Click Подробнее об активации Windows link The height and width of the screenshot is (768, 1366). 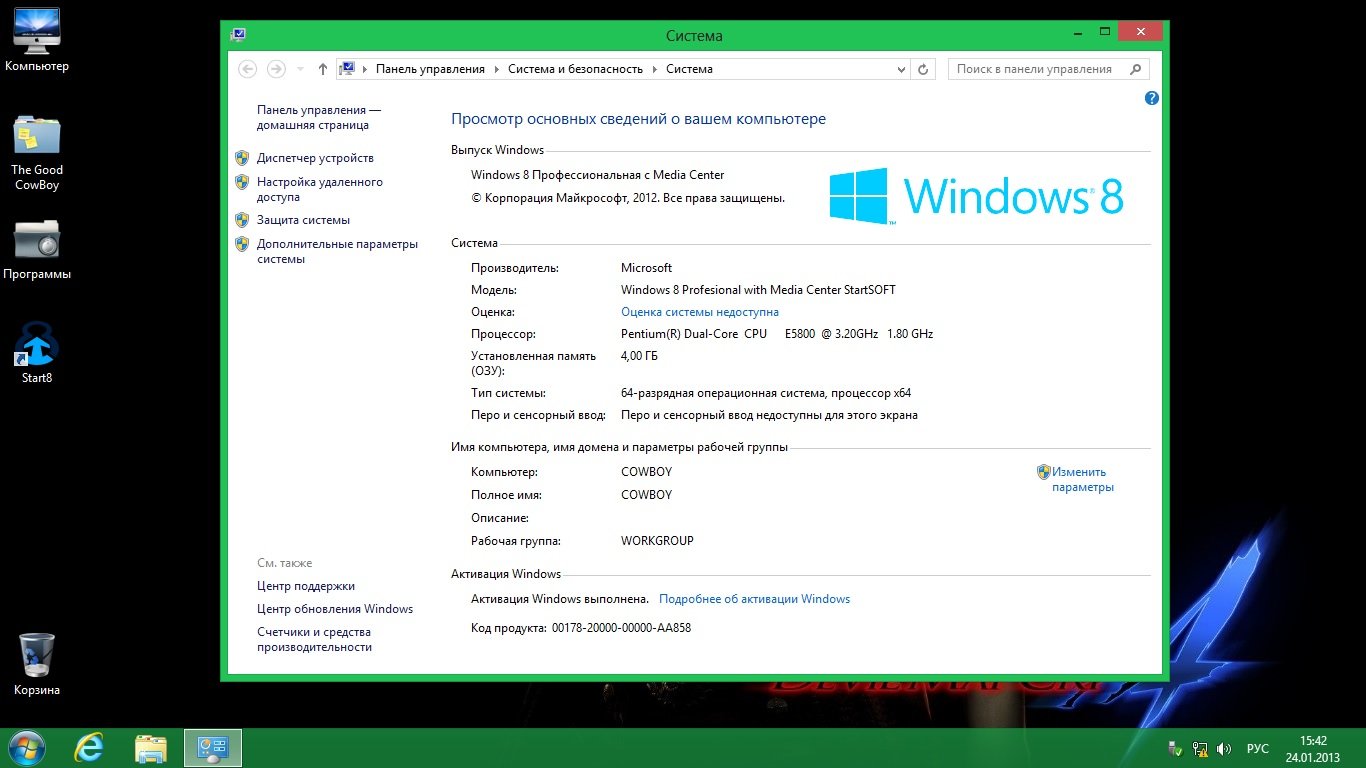pyautogui.click(x=755, y=599)
